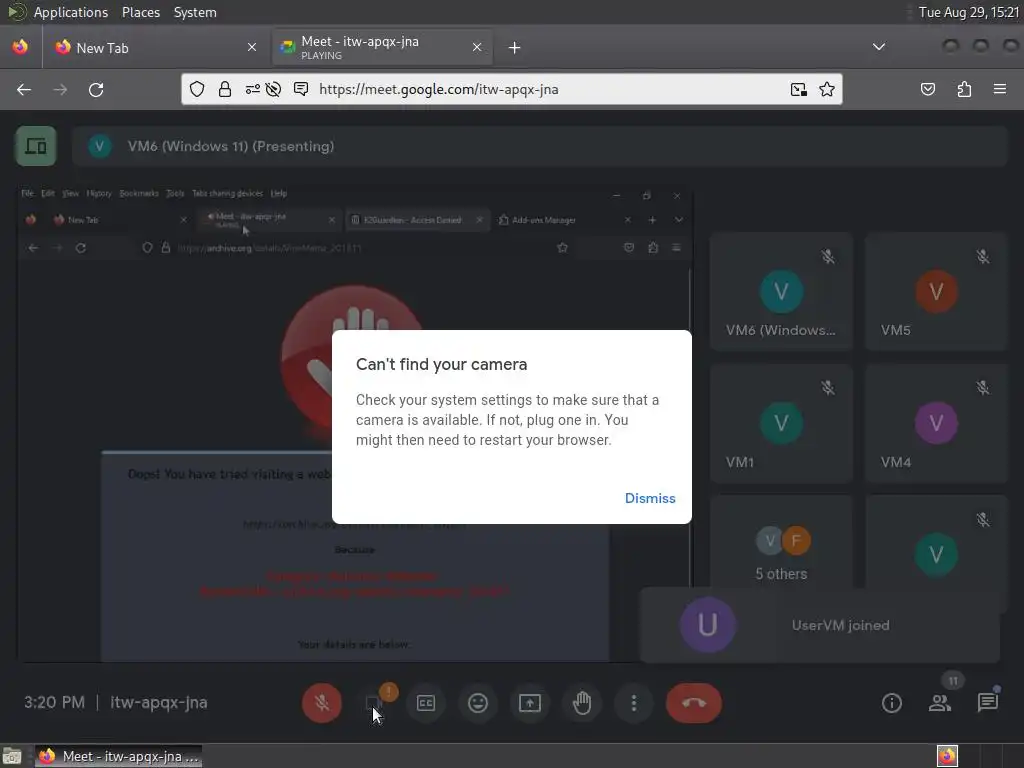The width and height of the screenshot is (1024, 768).
Task: Click the 3:20 PM meeting time text
Action: tap(54, 703)
